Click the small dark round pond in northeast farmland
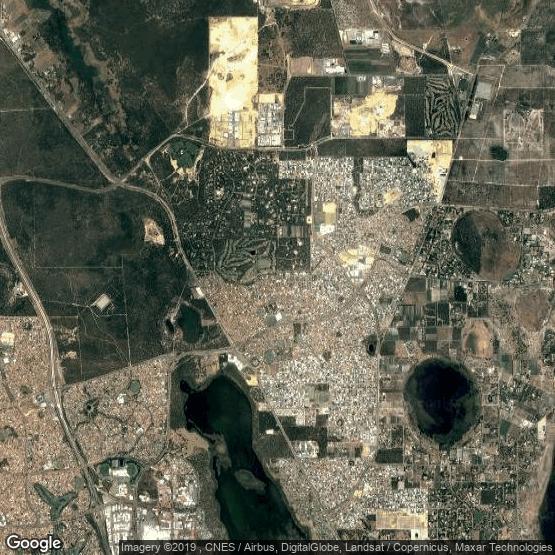The height and width of the screenshot is (555, 555). (x=498, y=153)
